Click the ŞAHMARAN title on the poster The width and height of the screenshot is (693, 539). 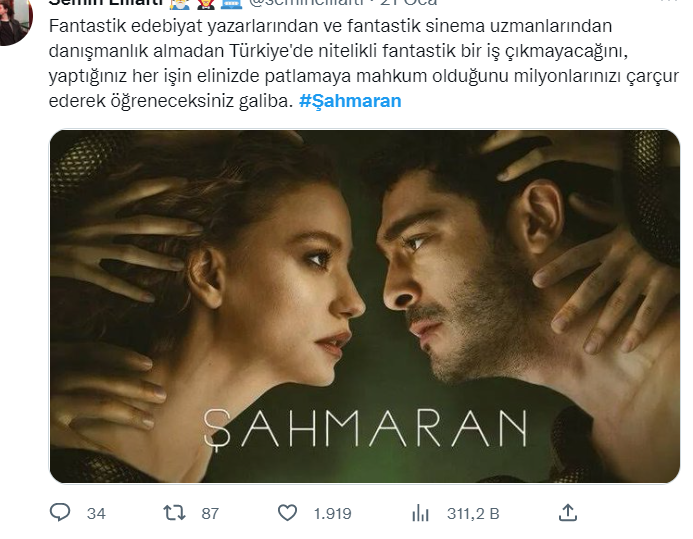pyautogui.click(x=365, y=428)
